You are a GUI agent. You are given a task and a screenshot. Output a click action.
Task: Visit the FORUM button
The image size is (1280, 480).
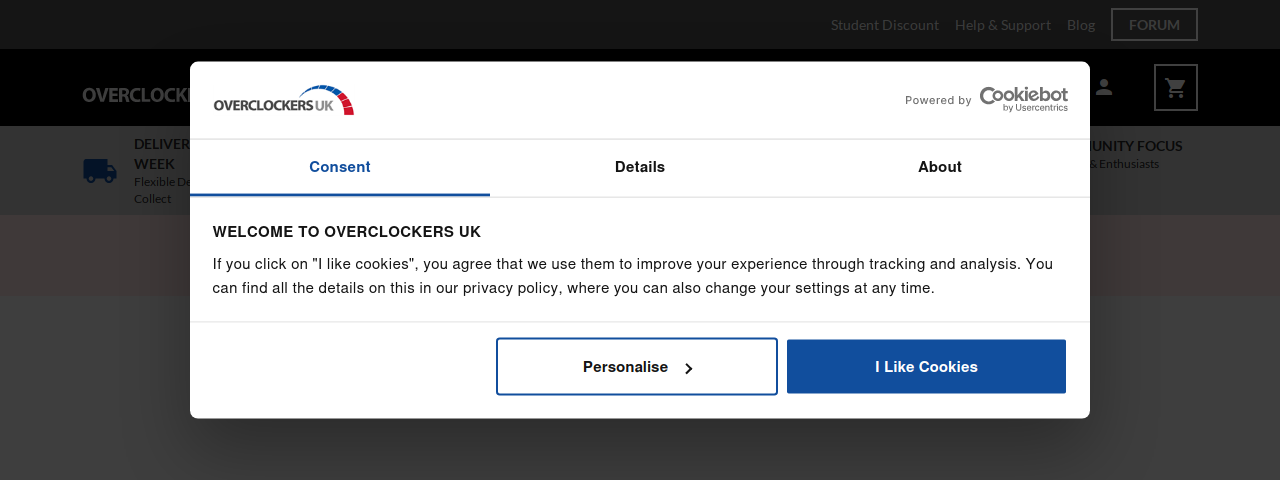point(1154,25)
